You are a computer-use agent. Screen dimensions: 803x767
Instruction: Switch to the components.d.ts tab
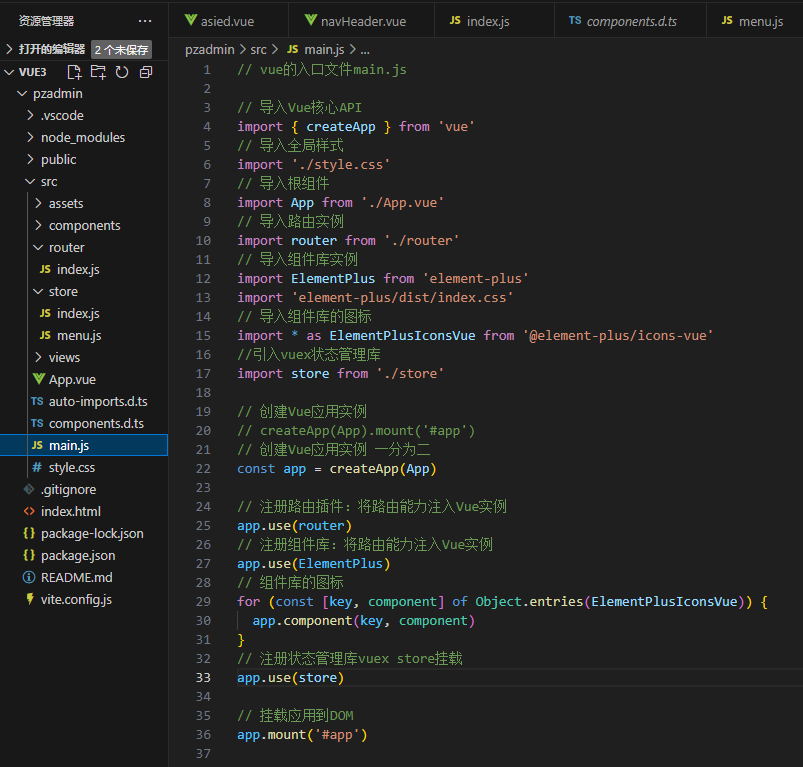630,21
